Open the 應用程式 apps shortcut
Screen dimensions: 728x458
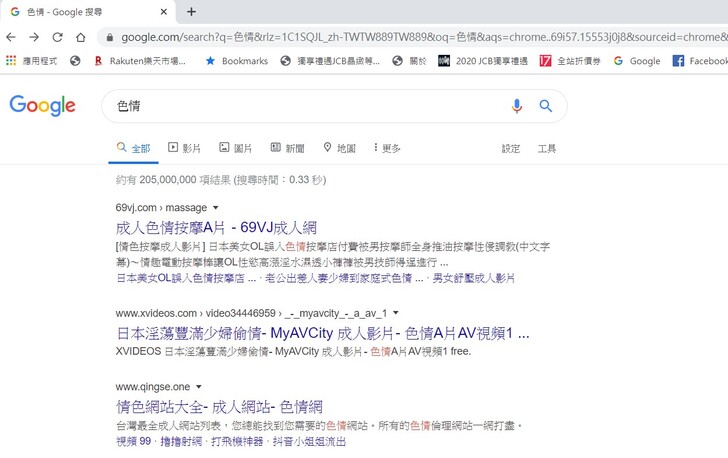point(32,61)
